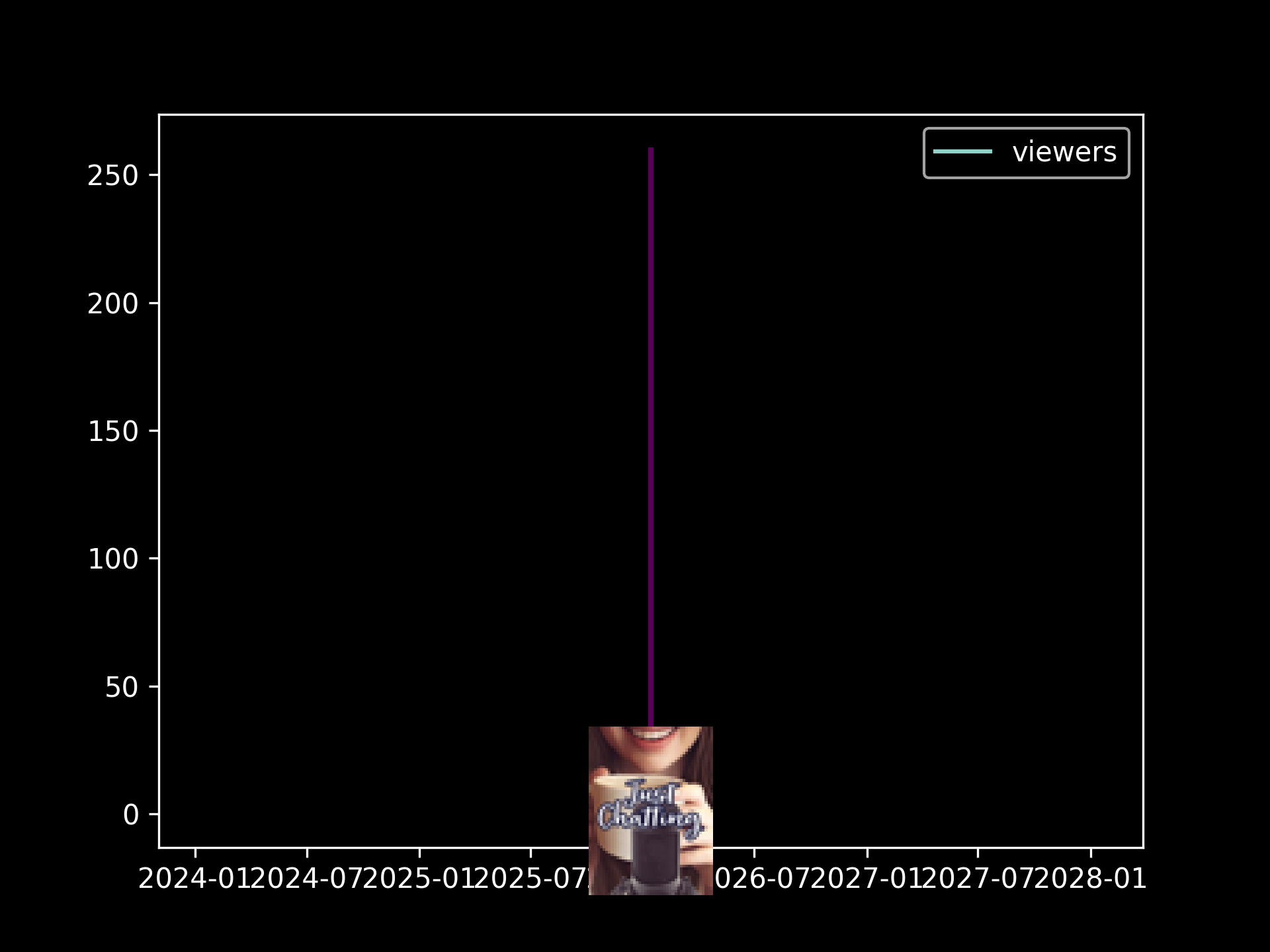This screenshot has width=1270, height=952.
Task: Click the 50 y-axis tick label
Action: tap(121, 688)
